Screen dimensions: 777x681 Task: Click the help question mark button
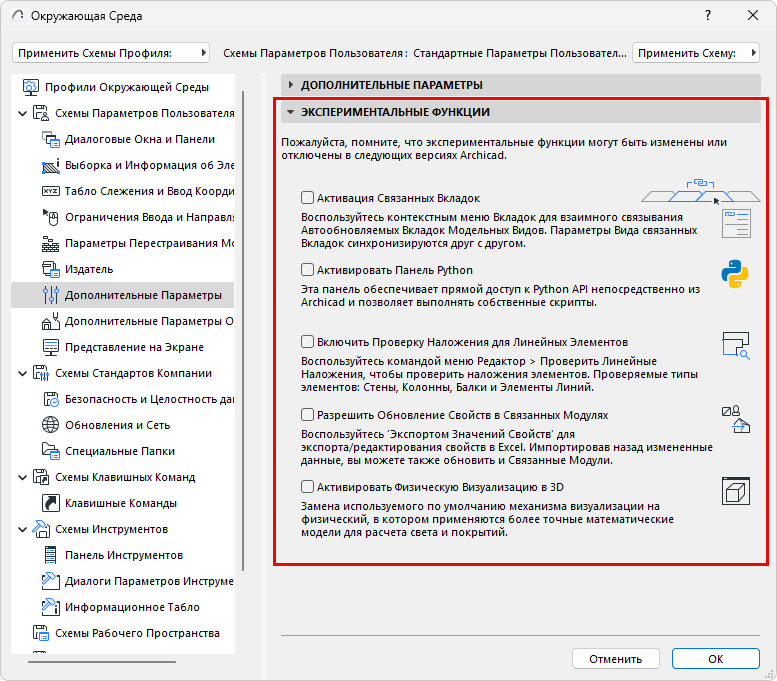(708, 15)
